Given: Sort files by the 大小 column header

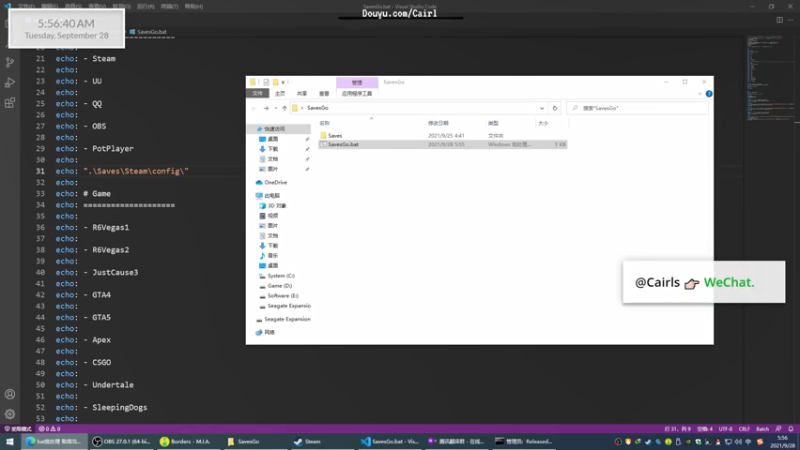Looking at the screenshot, I should [543, 123].
